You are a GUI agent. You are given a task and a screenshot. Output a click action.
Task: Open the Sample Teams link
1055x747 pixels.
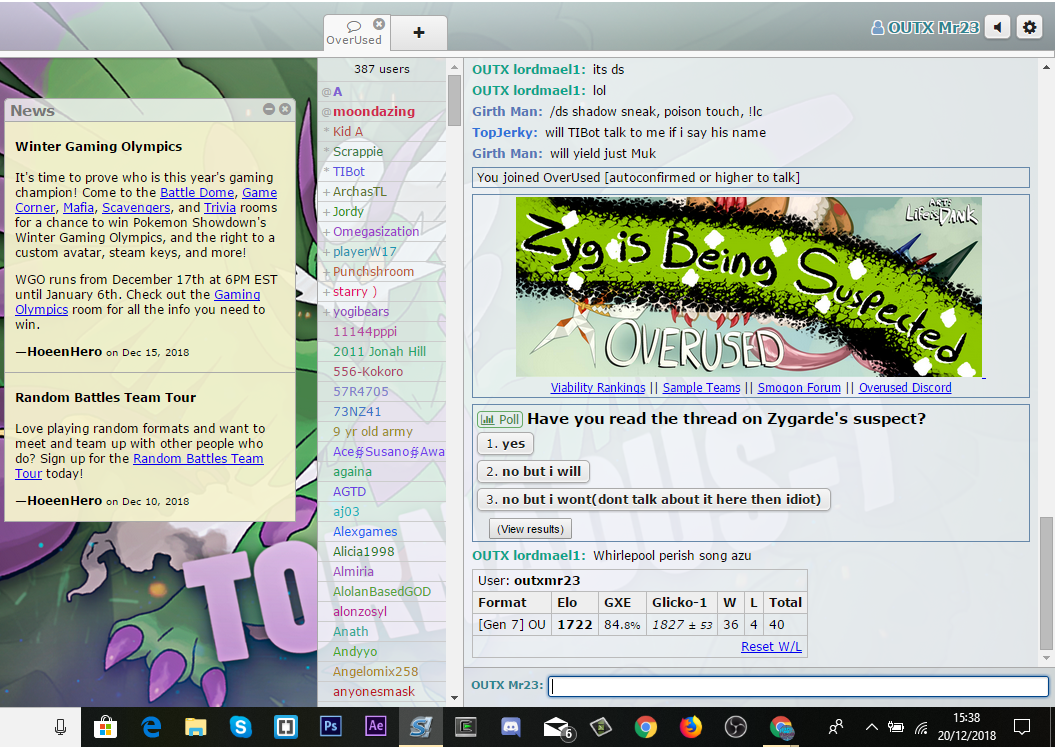click(x=701, y=388)
